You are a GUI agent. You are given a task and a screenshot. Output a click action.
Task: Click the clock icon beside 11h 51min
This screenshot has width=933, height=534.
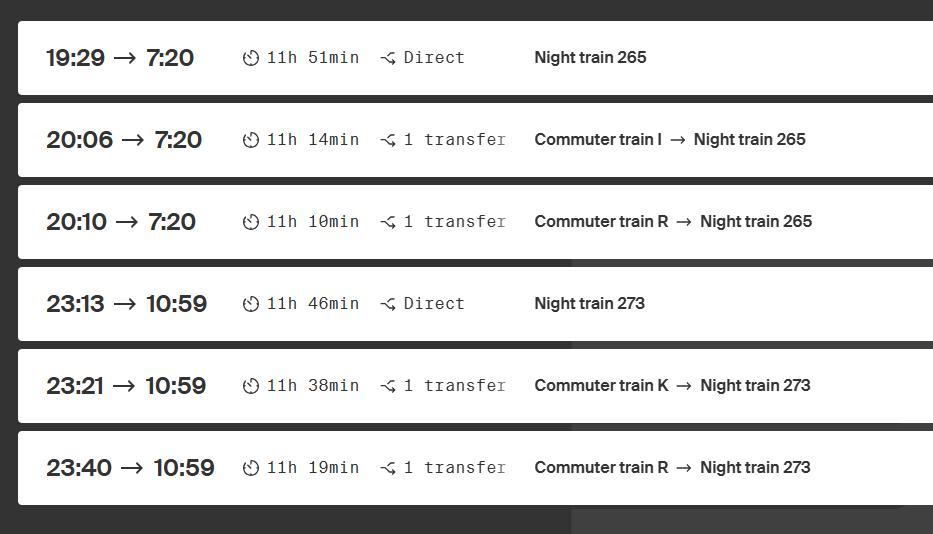pos(251,58)
